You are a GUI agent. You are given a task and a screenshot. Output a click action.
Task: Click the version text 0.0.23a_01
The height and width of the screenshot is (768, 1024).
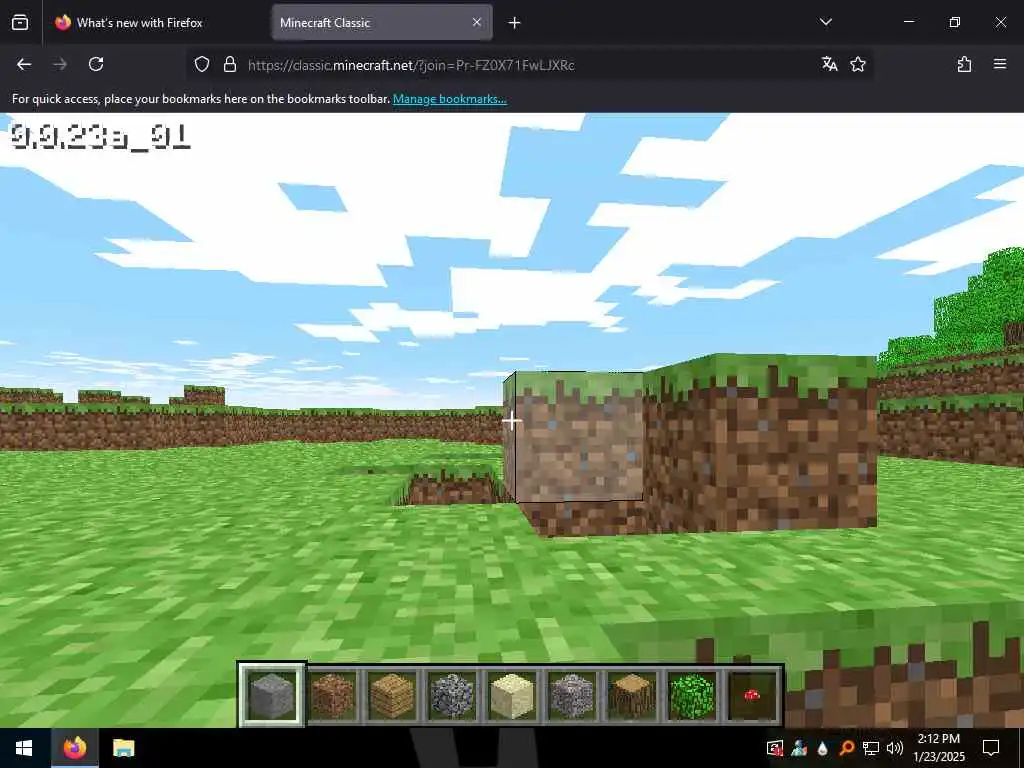(101, 136)
